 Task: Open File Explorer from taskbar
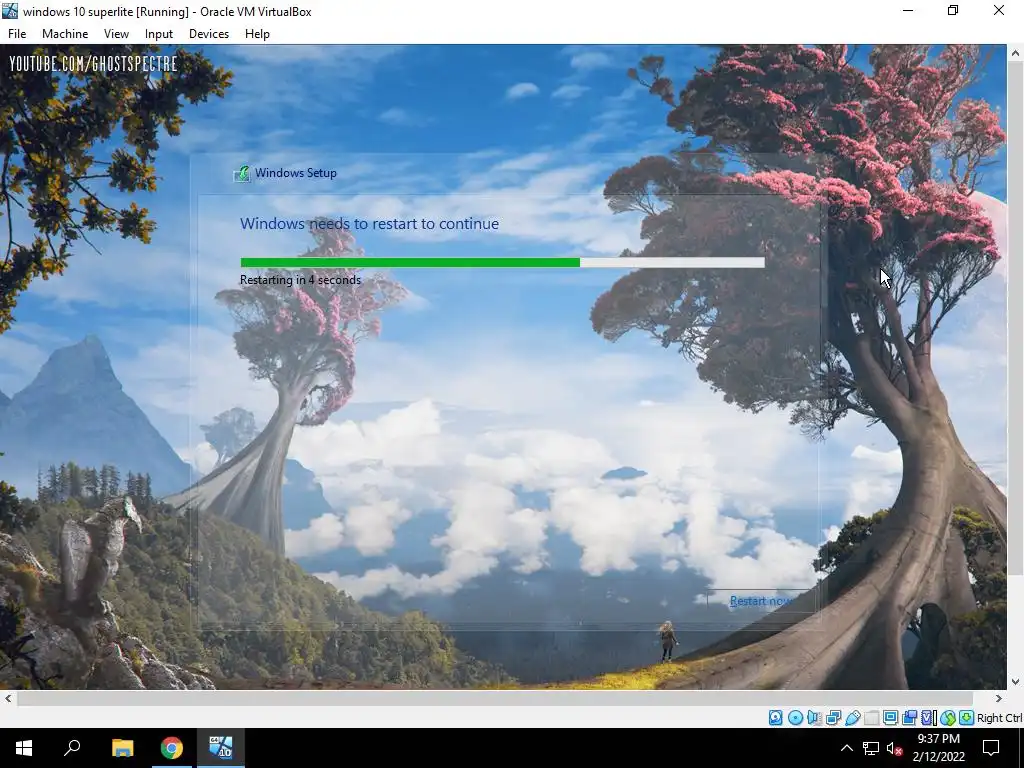click(x=123, y=748)
